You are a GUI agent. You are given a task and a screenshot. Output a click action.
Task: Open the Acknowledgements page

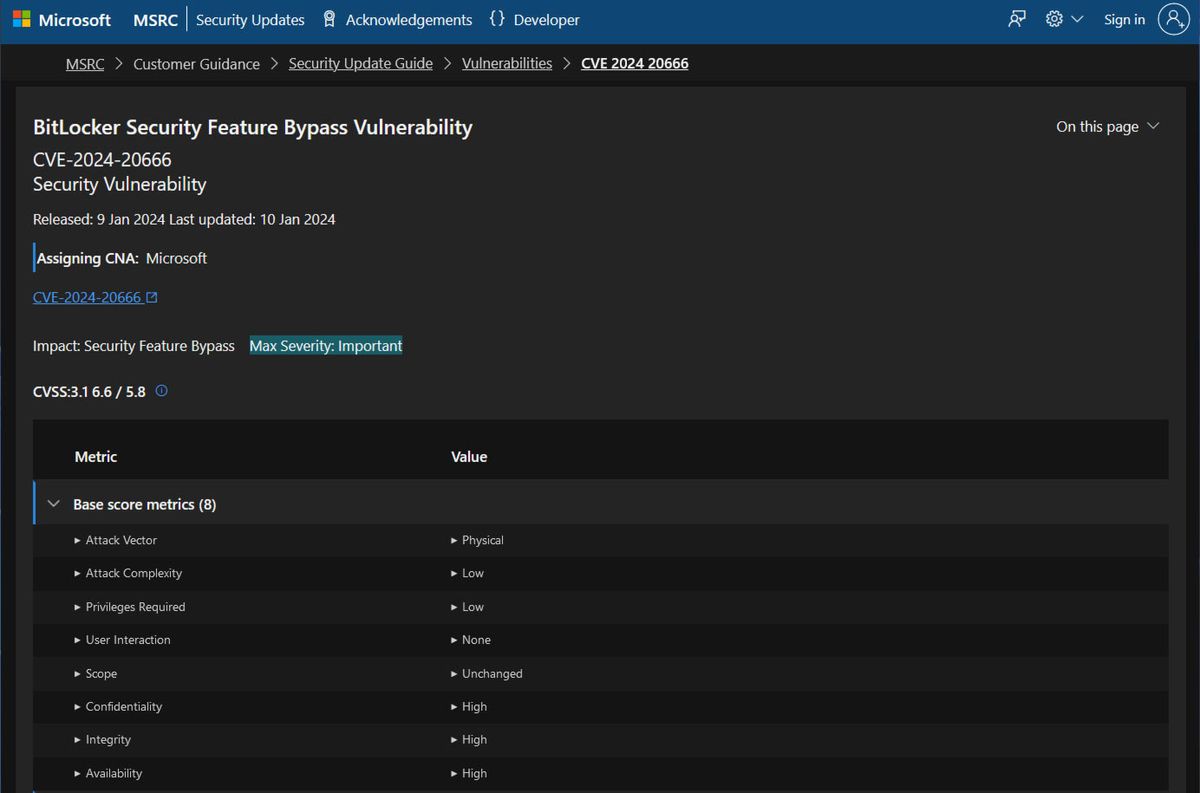click(408, 18)
